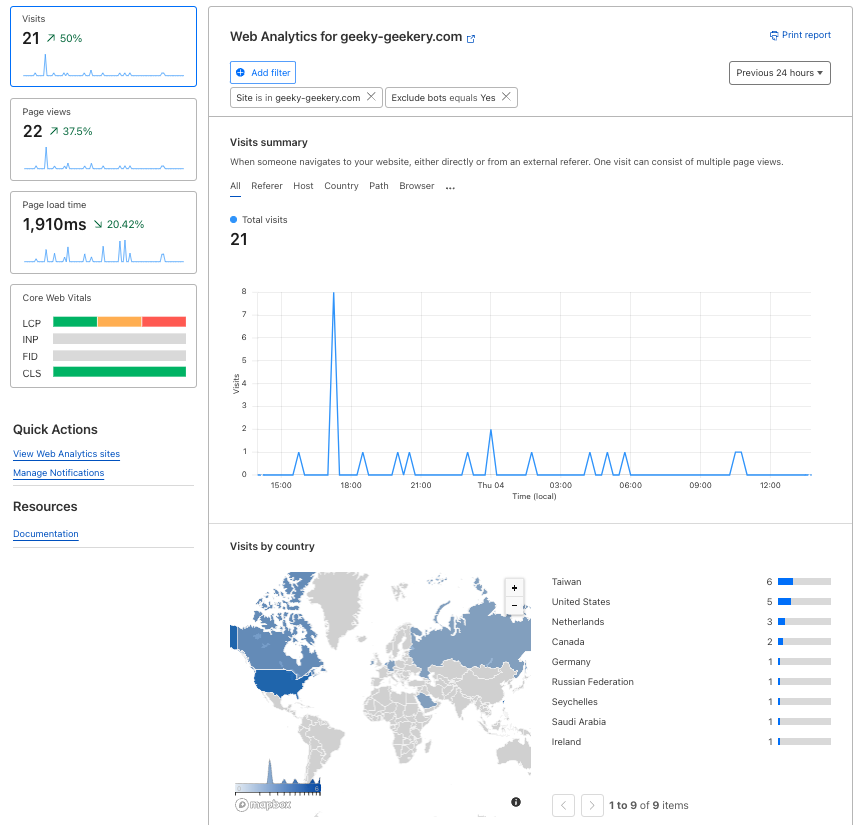The image size is (860, 825).
Task: Remove the Site is in geeky-geekery.com filter
Action: click(371, 97)
